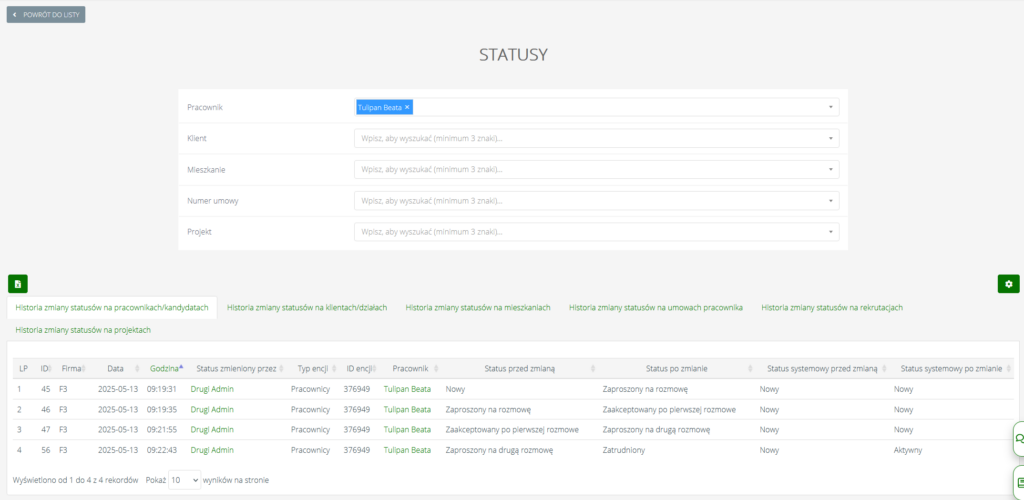Expand the Pracownik dropdown arrow
Image resolution: width=1024 pixels, height=500 pixels.
[830, 107]
